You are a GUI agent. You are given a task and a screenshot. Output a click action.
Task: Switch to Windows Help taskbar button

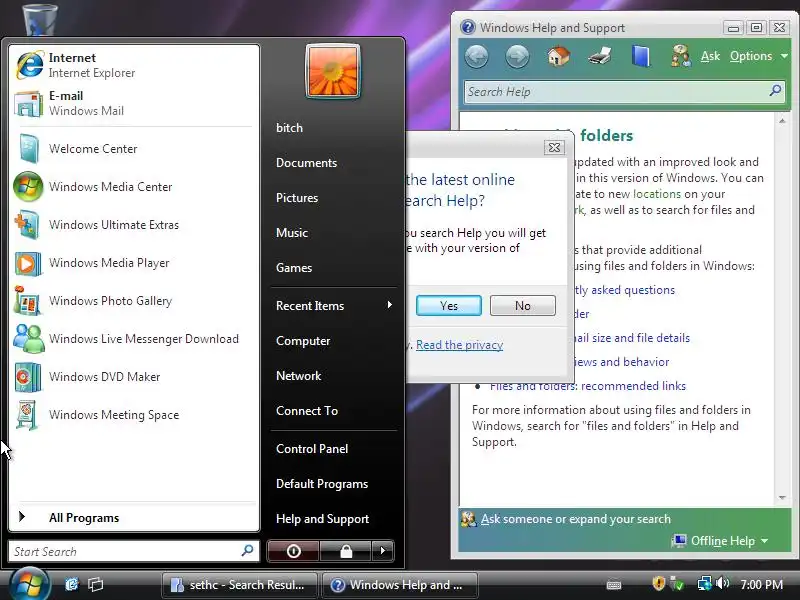click(x=401, y=585)
